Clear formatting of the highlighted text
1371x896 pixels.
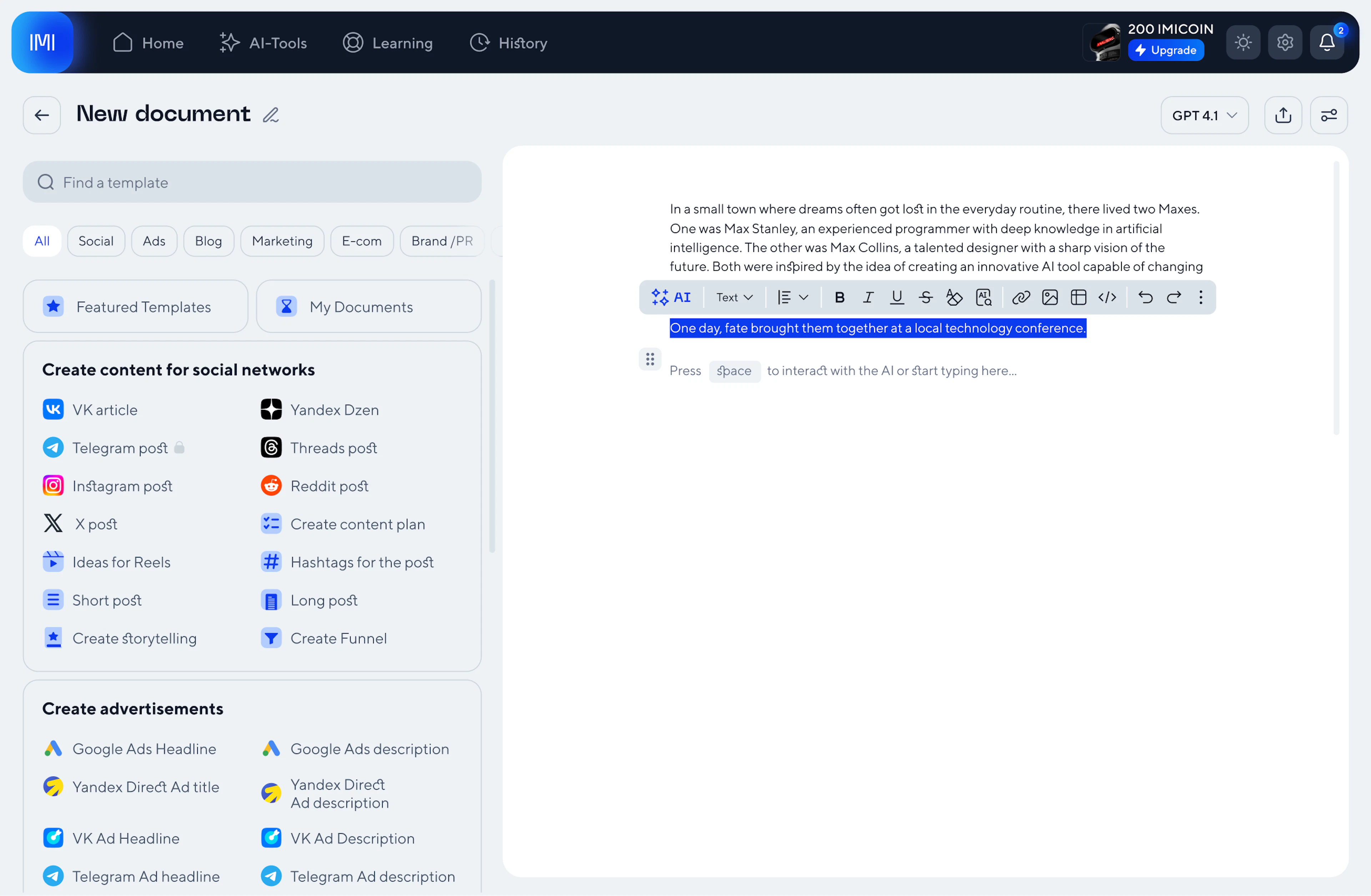coord(954,297)
